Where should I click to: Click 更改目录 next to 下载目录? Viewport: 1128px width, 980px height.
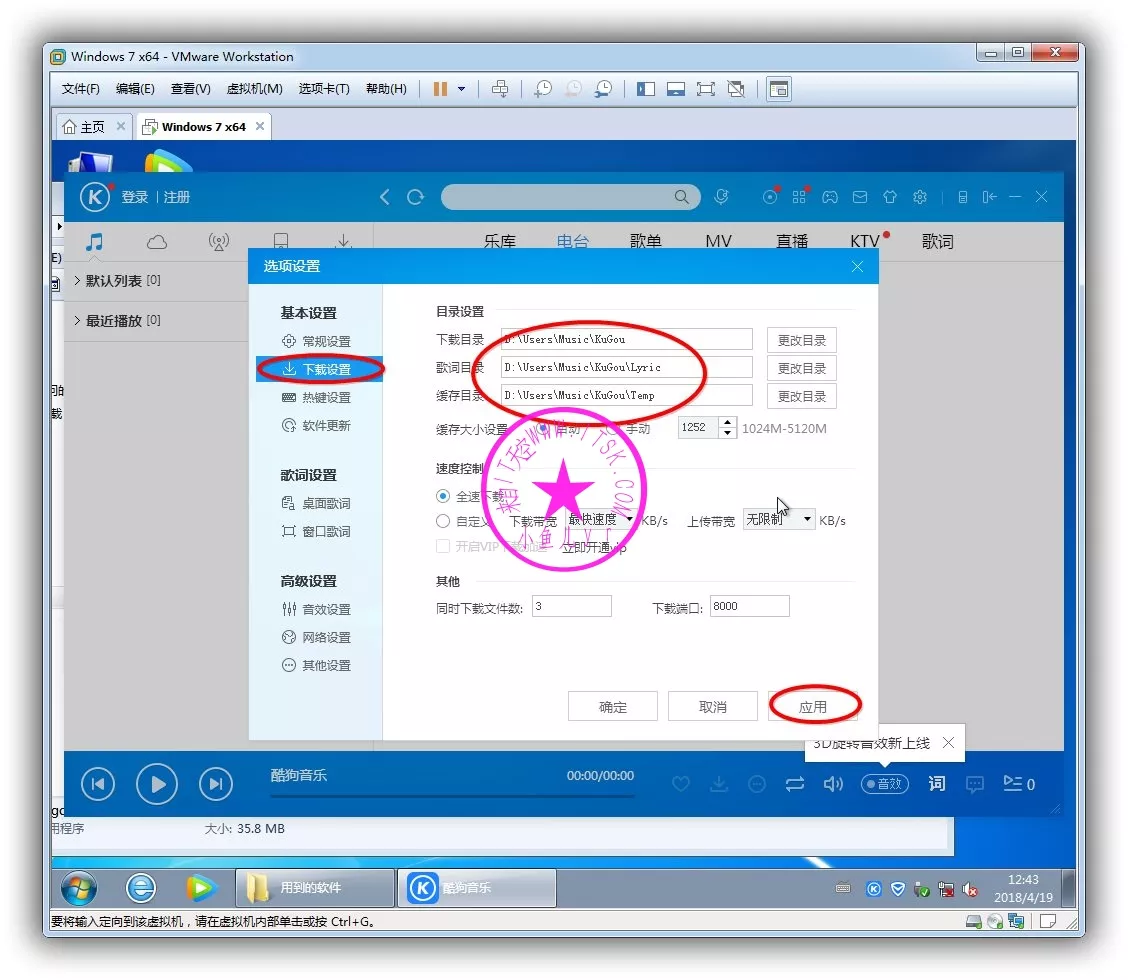(802, 340)
